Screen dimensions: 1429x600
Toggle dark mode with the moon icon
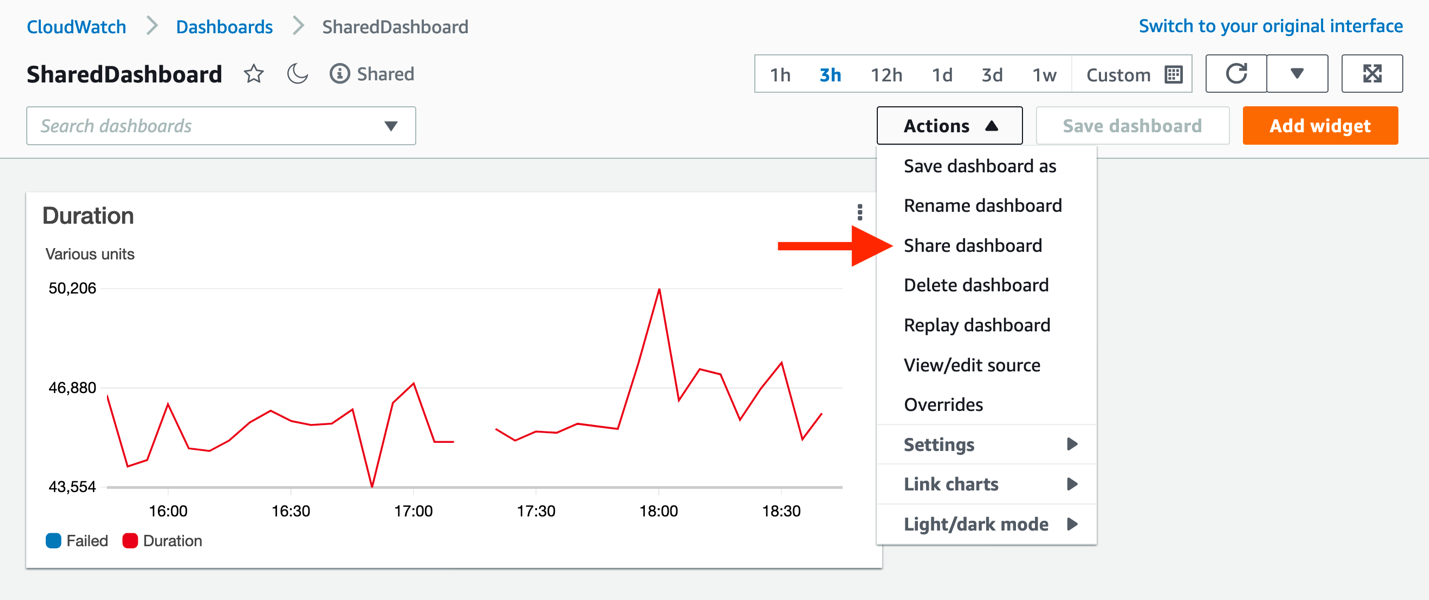pyautogui.click(x=297, y=73)
